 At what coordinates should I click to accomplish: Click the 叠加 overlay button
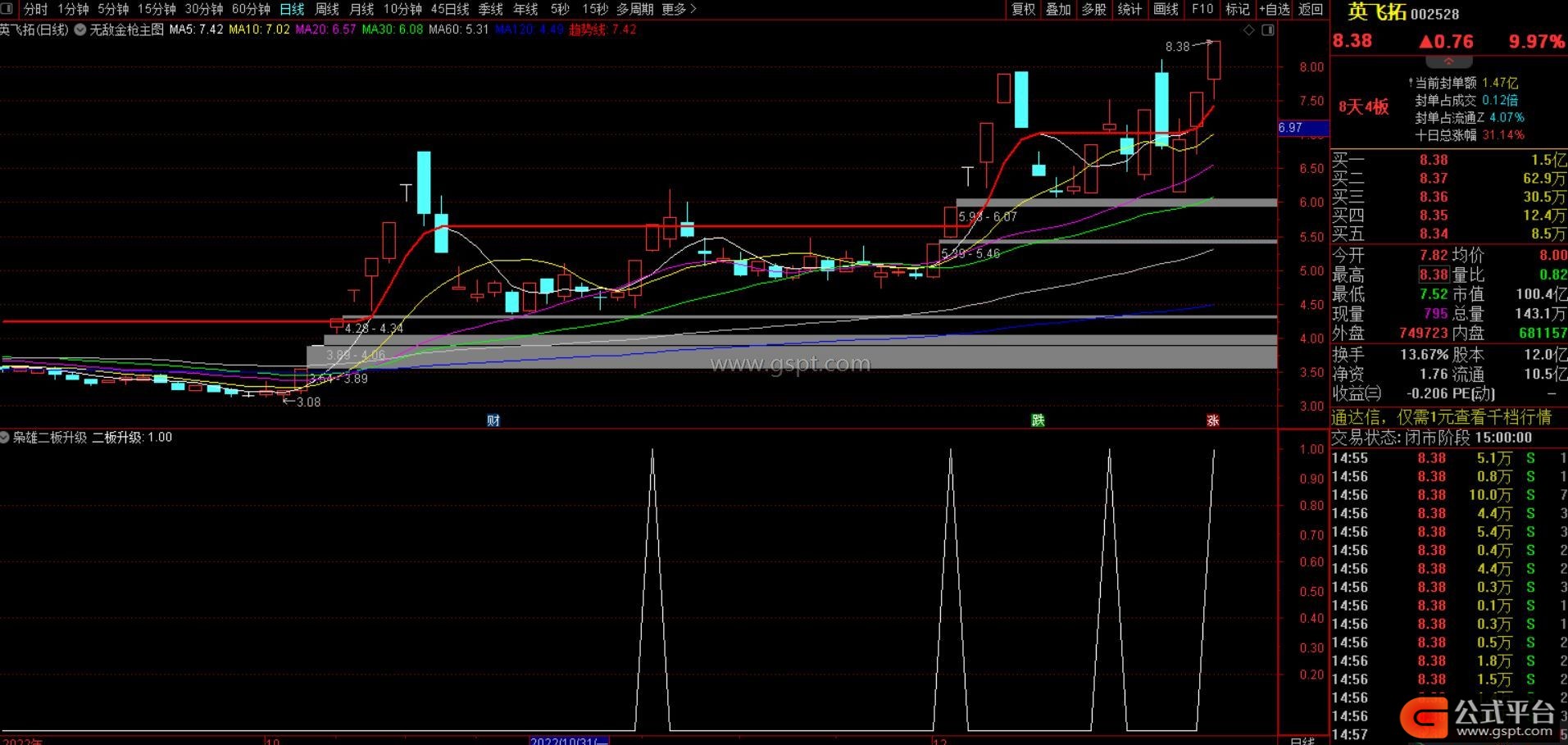1059,9
